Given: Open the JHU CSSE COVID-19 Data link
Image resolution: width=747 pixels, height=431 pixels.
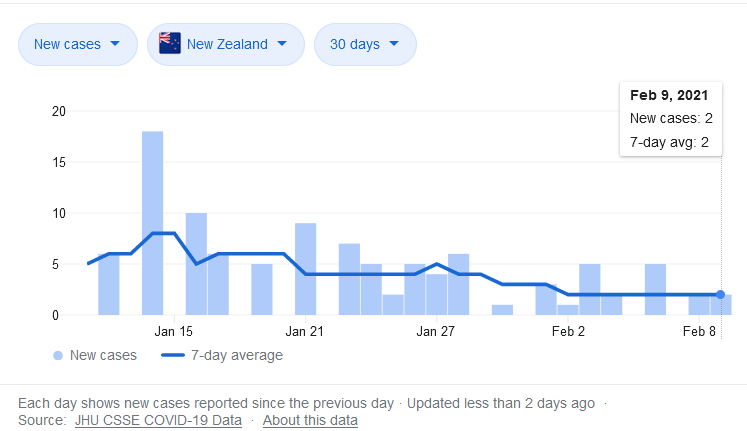Looking at the screenshot, I should (x=158, y=421).
